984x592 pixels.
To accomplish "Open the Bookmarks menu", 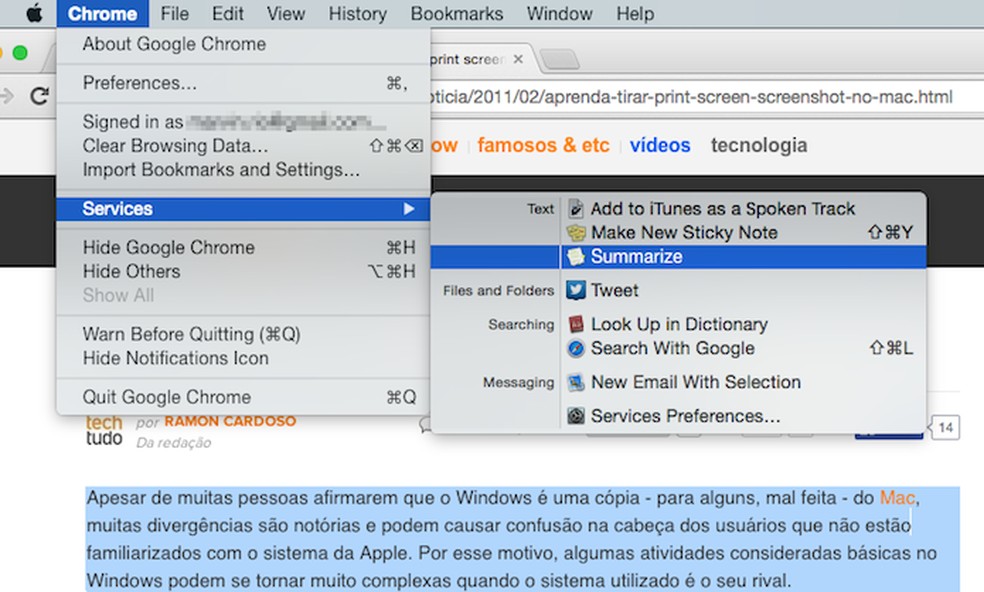I will [x=456, y=13].
